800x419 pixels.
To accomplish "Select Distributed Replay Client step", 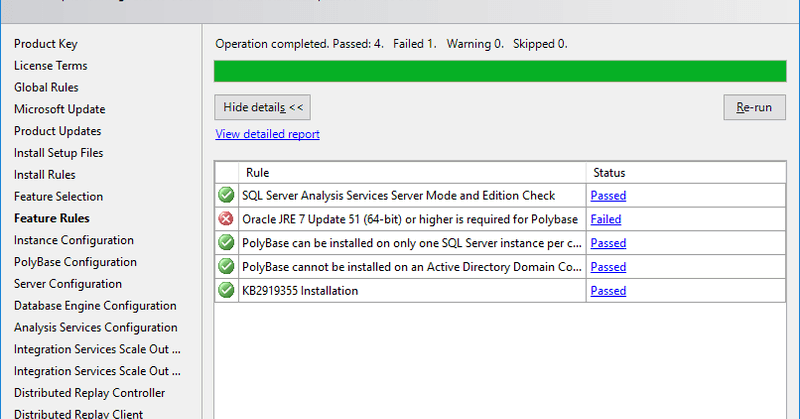I will tap(79, 414).
